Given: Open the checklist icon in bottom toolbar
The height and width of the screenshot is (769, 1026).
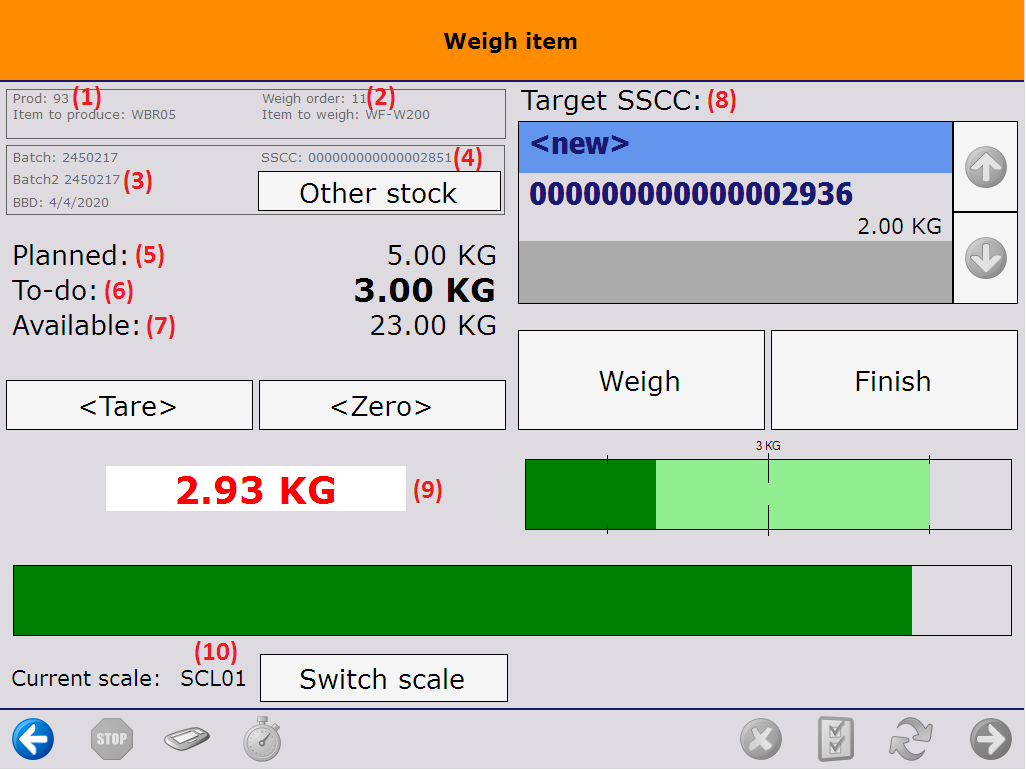Looking at the screenshot, I should (x=834, y=741).
